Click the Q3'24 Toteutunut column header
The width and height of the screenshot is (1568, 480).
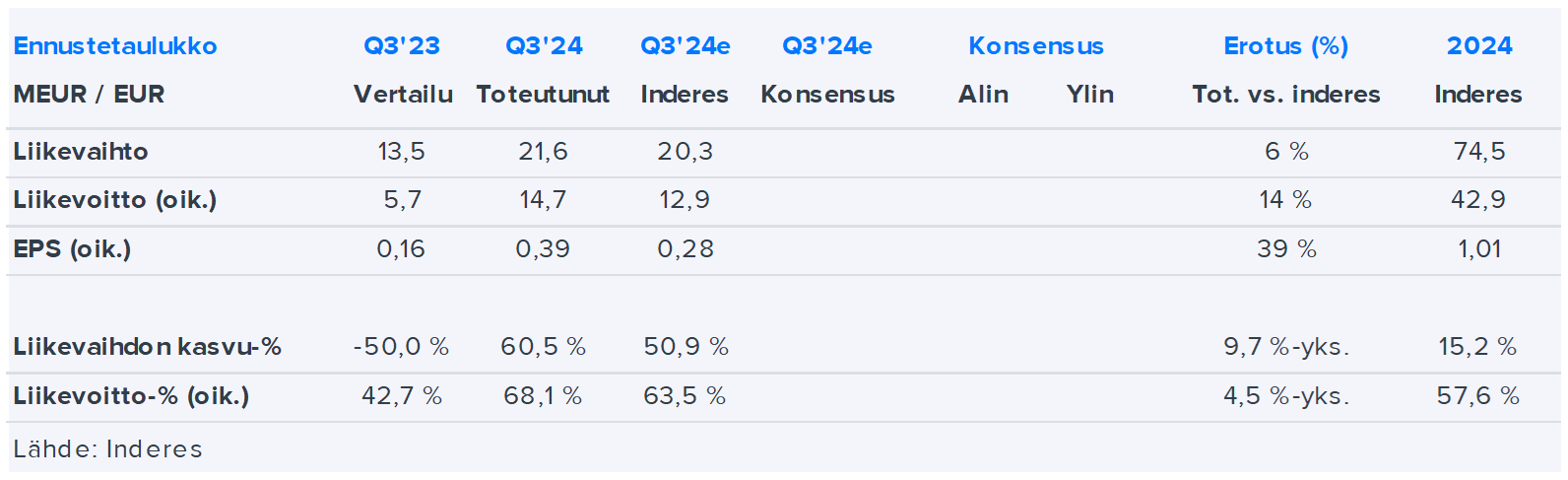544,46
